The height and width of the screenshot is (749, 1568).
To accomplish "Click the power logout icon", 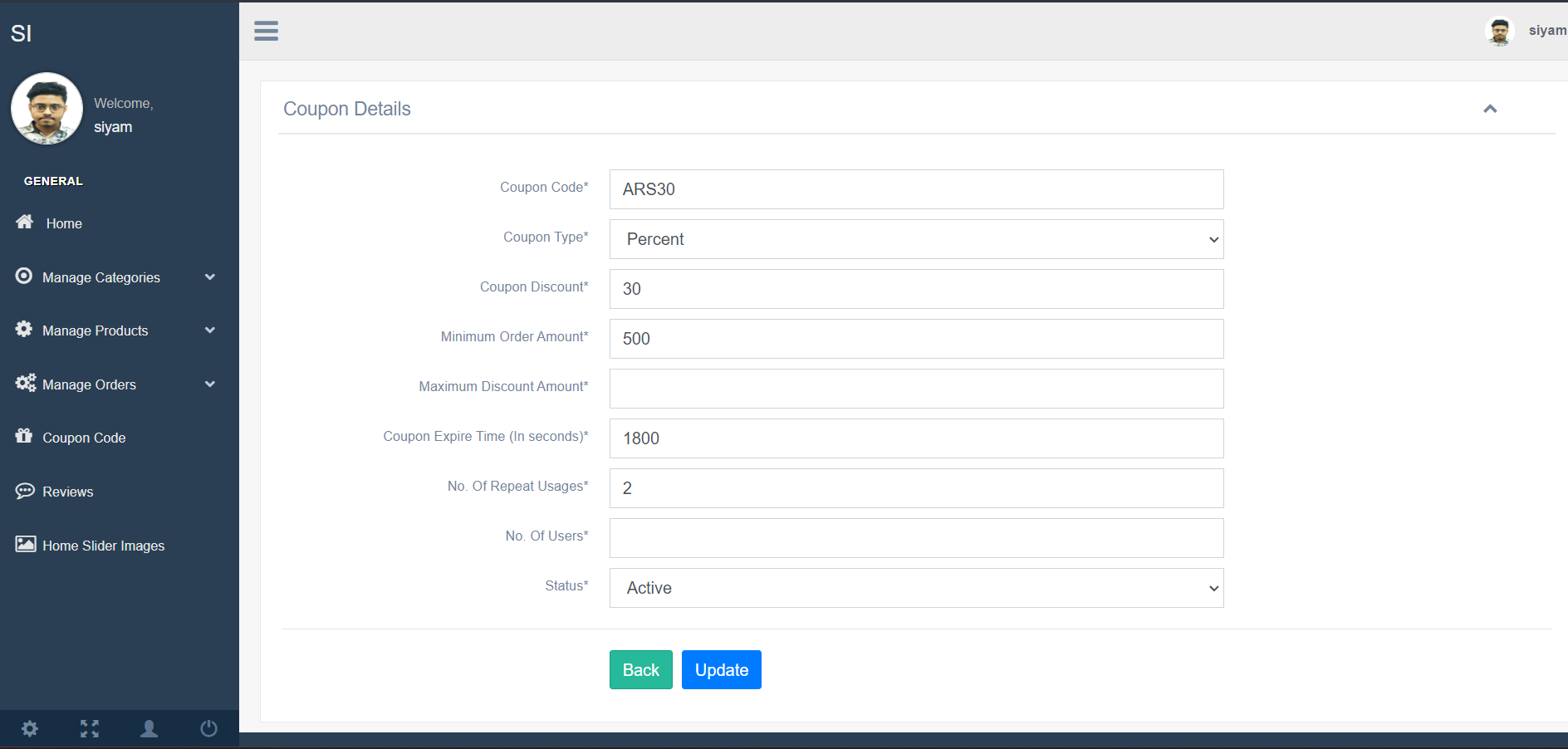I will [x=208, y=729].
